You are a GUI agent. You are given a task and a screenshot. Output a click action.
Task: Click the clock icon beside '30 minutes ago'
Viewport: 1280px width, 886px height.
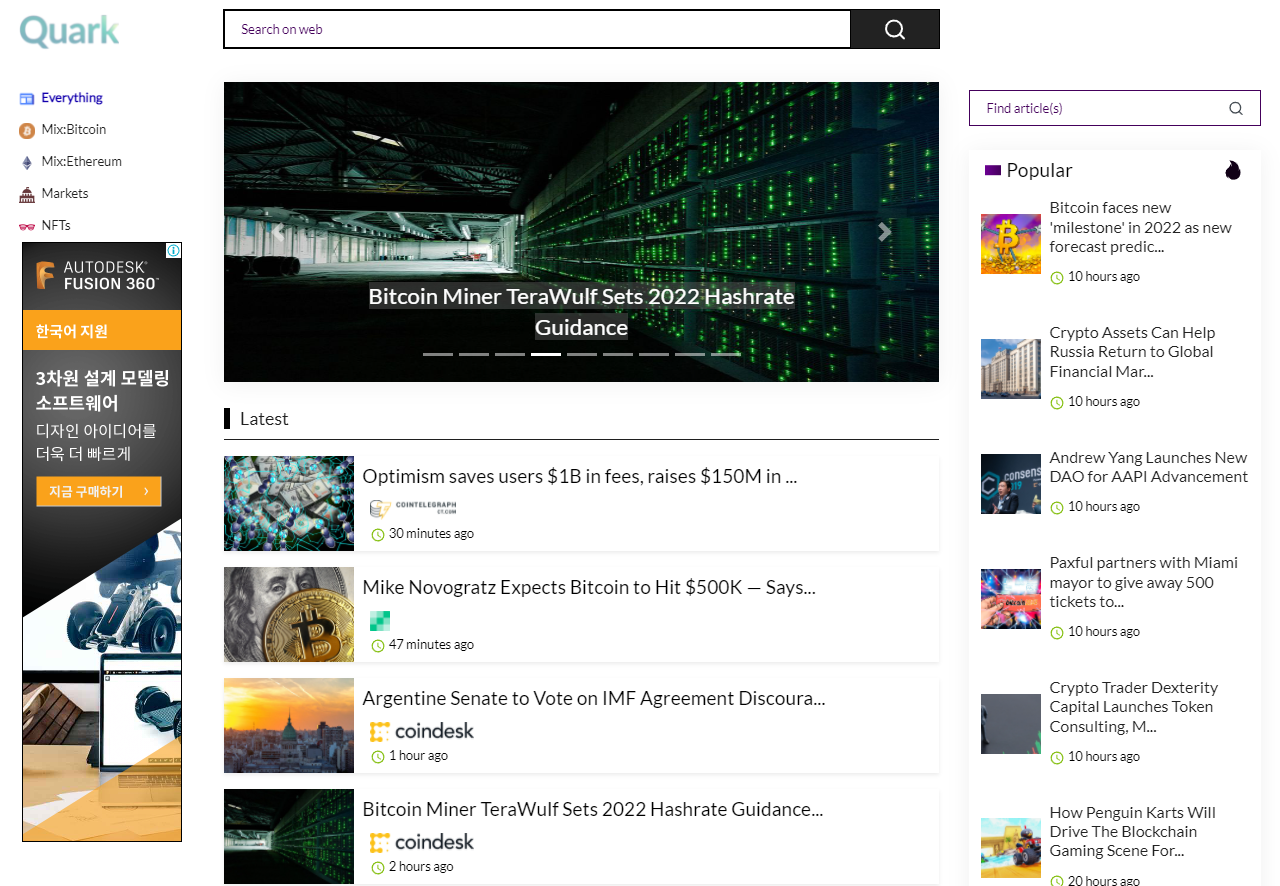coord(378,535)
